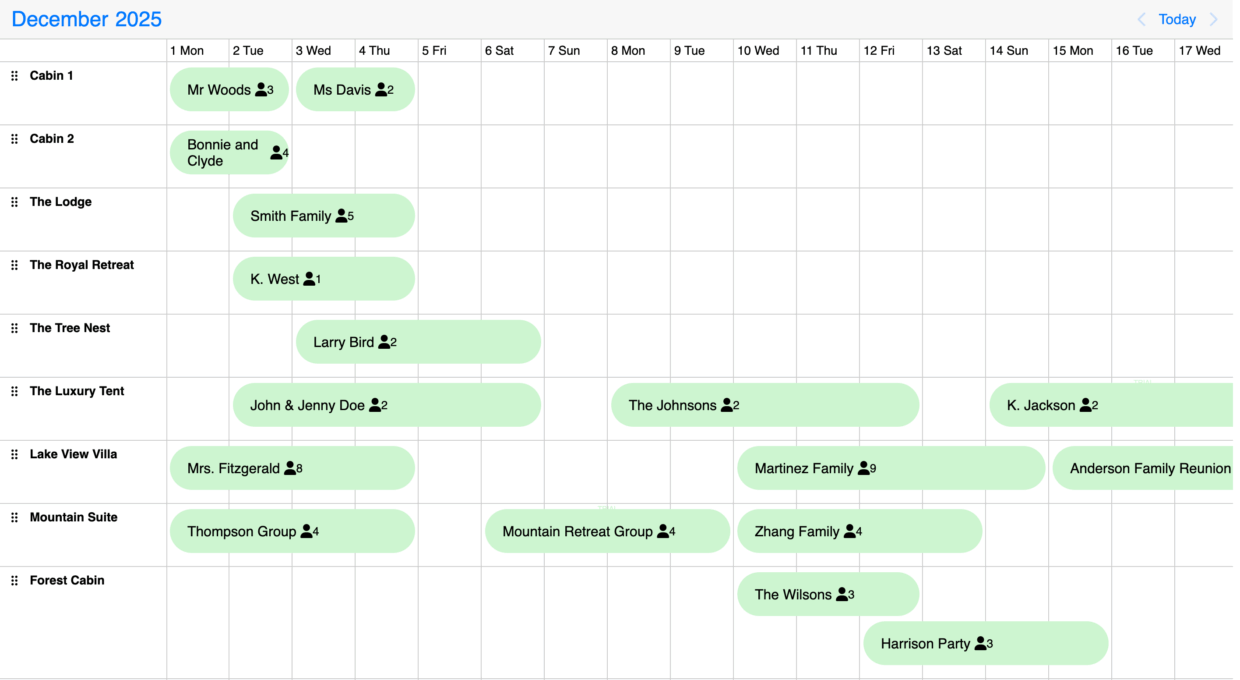Click the Cabin 1 drag handle
The image size is (1240, 680).
(x=14, y=76)
